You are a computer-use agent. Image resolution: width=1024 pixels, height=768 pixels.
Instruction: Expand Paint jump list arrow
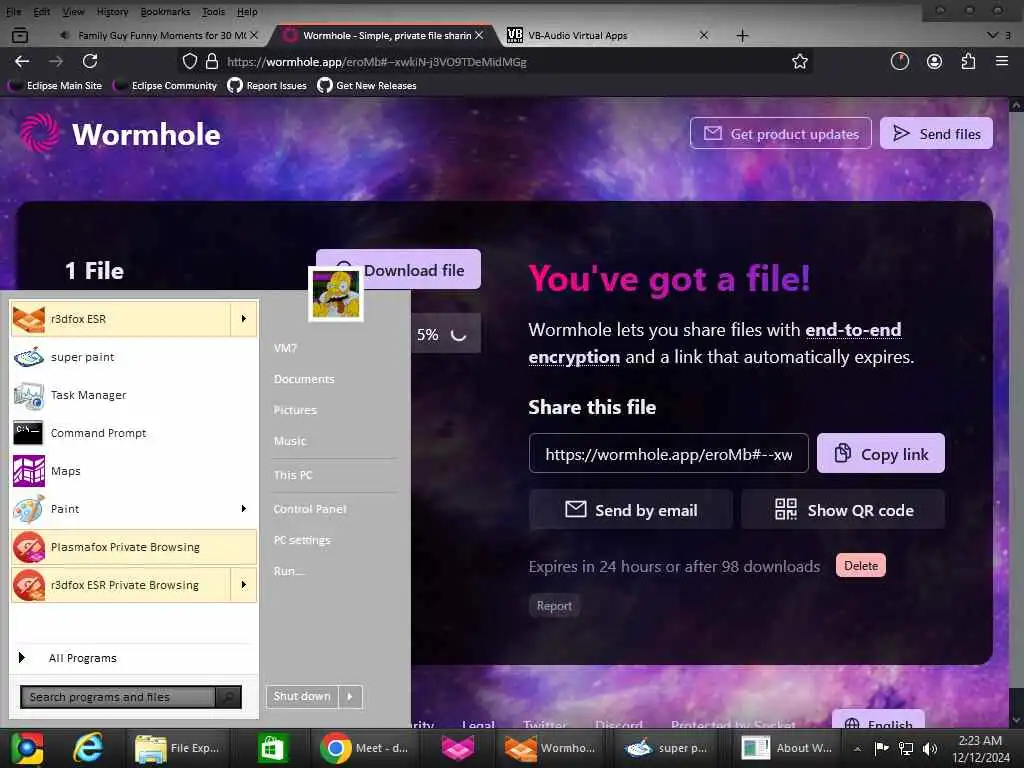(x=244, y=509)
